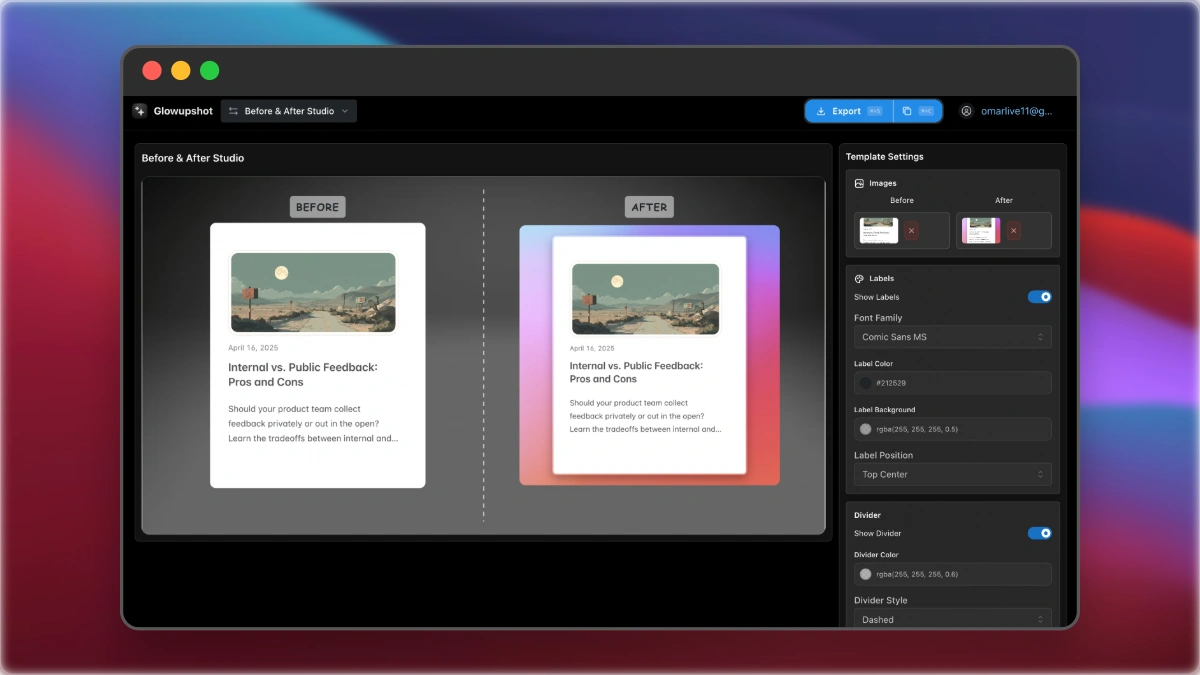Click the green maximize window button
This screenshot has width=1200, height=675.
209,70
